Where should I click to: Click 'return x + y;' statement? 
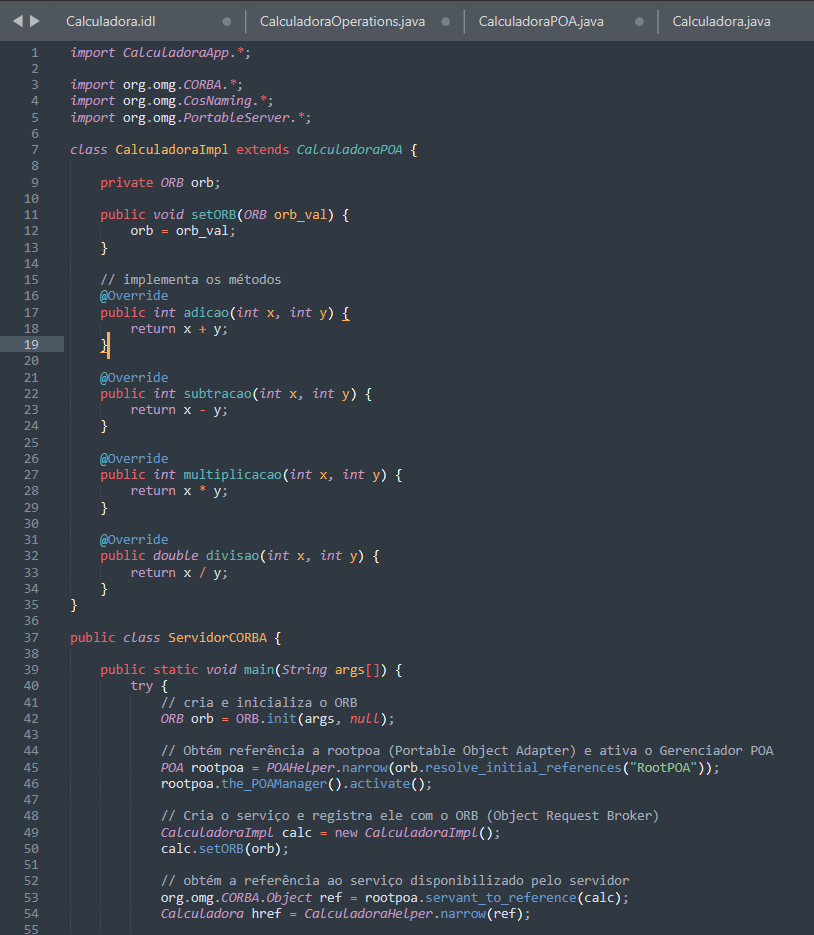click(x=179, y=329)
